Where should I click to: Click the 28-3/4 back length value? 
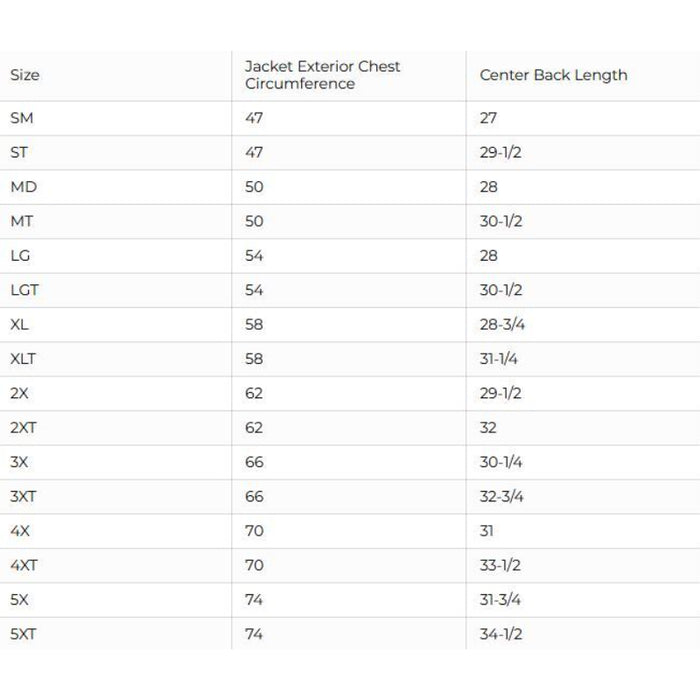point(501,325)
